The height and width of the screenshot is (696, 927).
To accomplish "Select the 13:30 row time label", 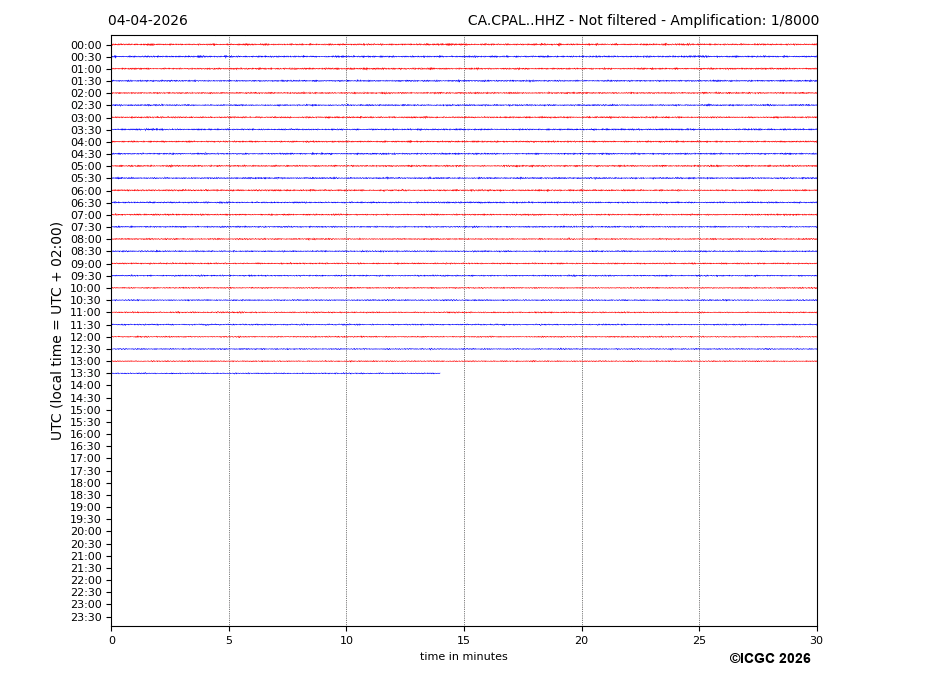I will 86,374.
